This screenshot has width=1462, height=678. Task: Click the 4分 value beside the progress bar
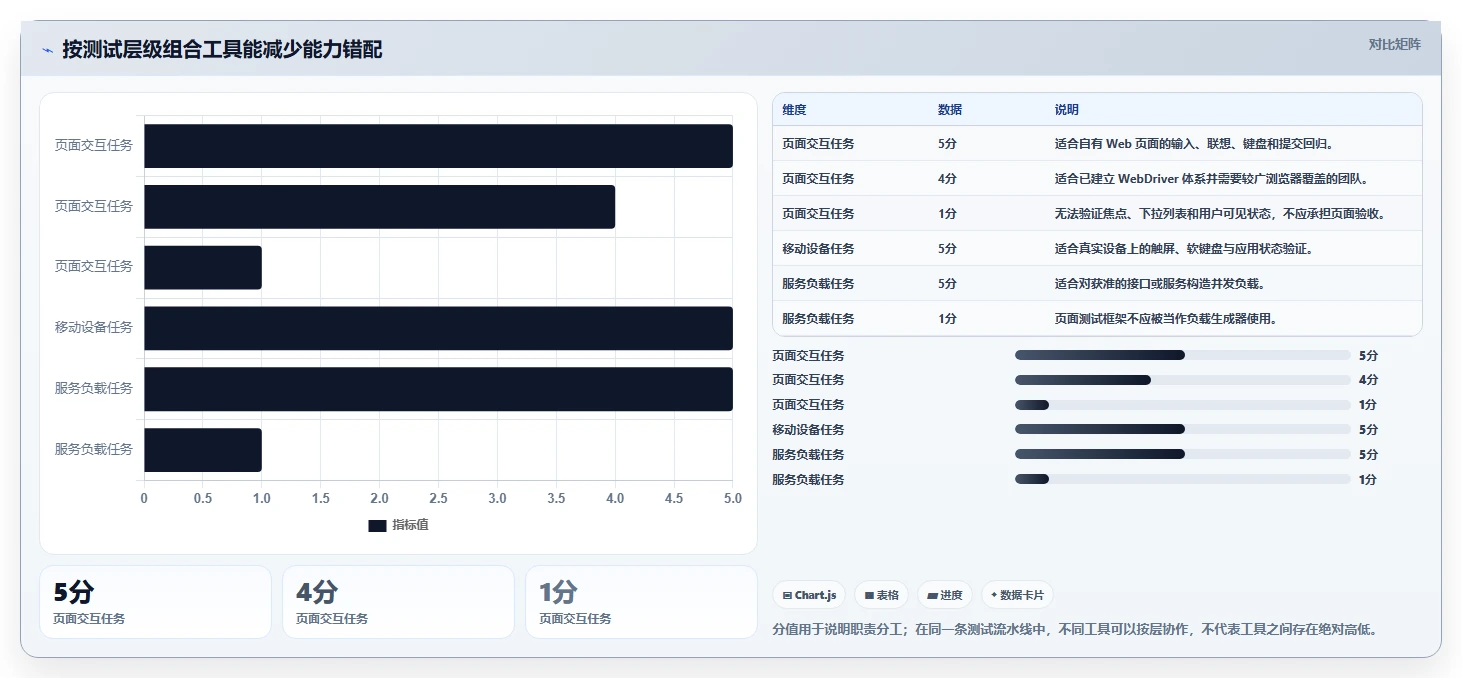pyautogui.click(x=1368, y=380)
